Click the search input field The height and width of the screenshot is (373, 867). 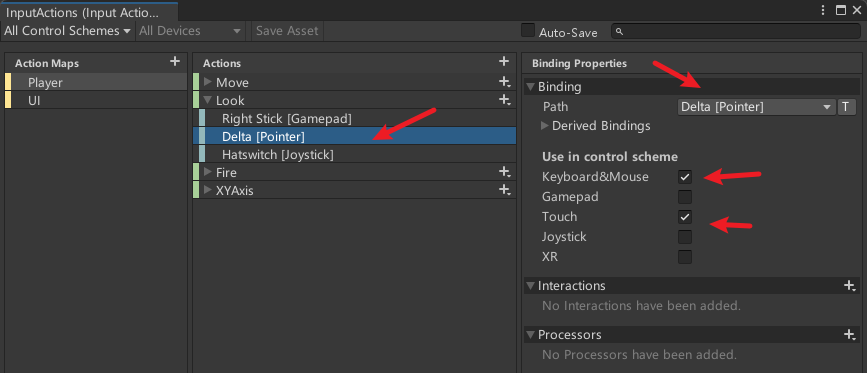(735, 31)
